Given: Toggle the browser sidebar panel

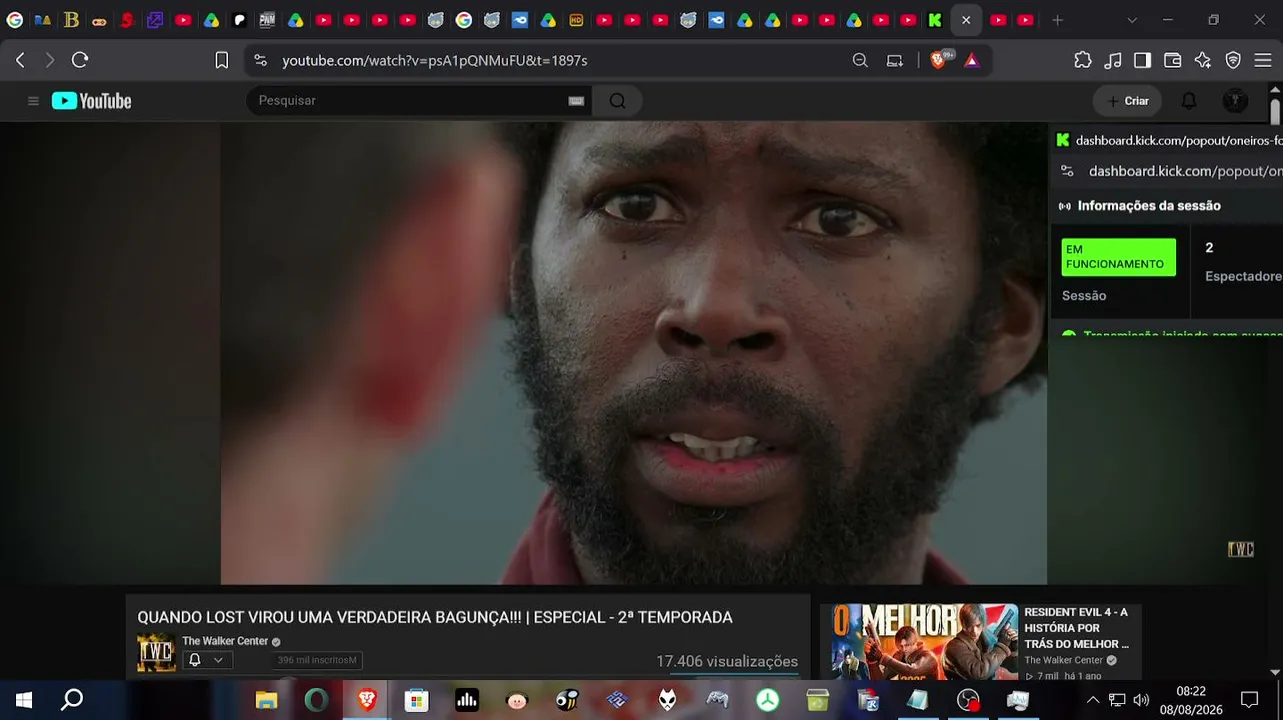Looking at the screenshot, I should [1142, 60].
